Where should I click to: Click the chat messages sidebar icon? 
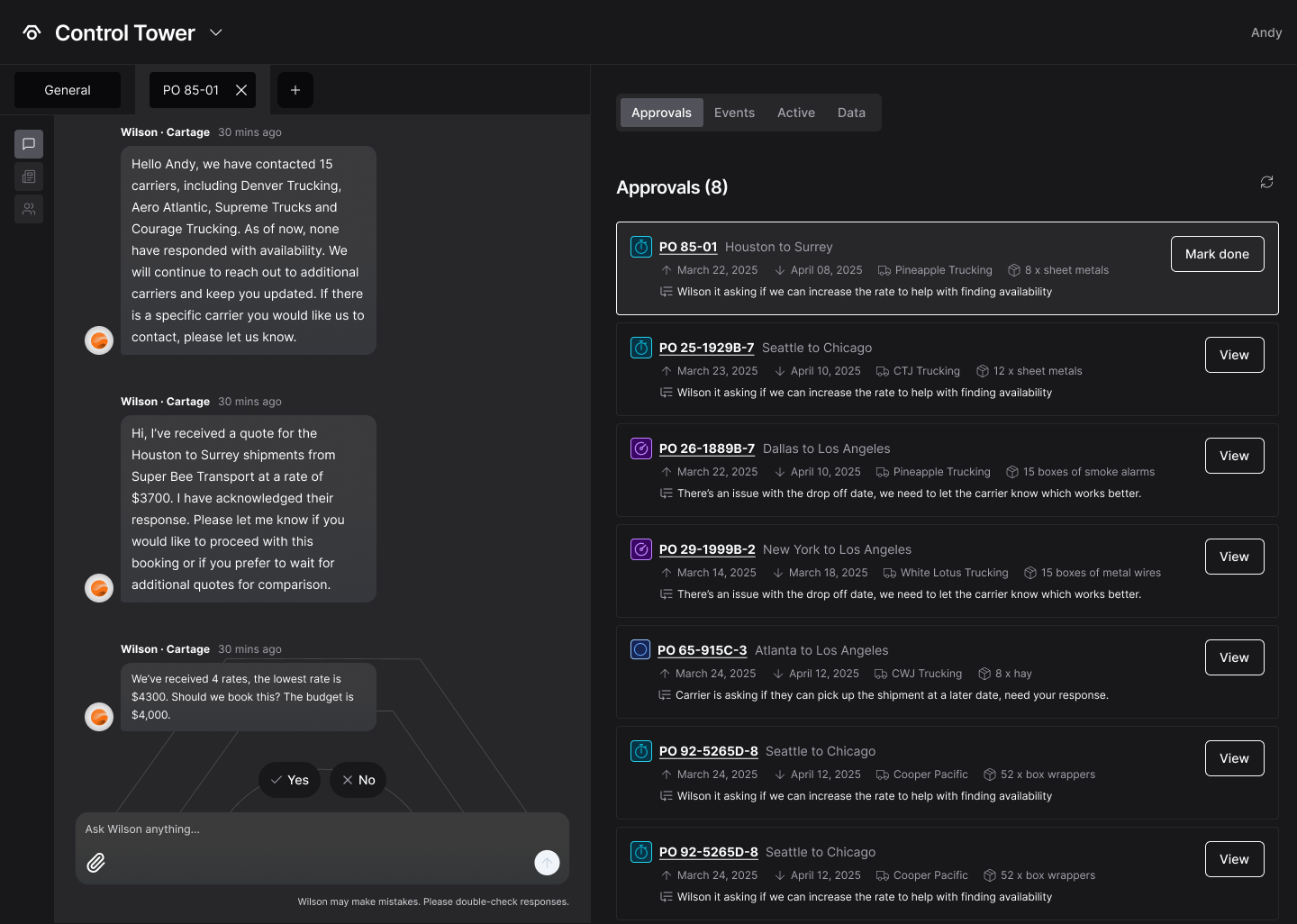click(29, 144)
